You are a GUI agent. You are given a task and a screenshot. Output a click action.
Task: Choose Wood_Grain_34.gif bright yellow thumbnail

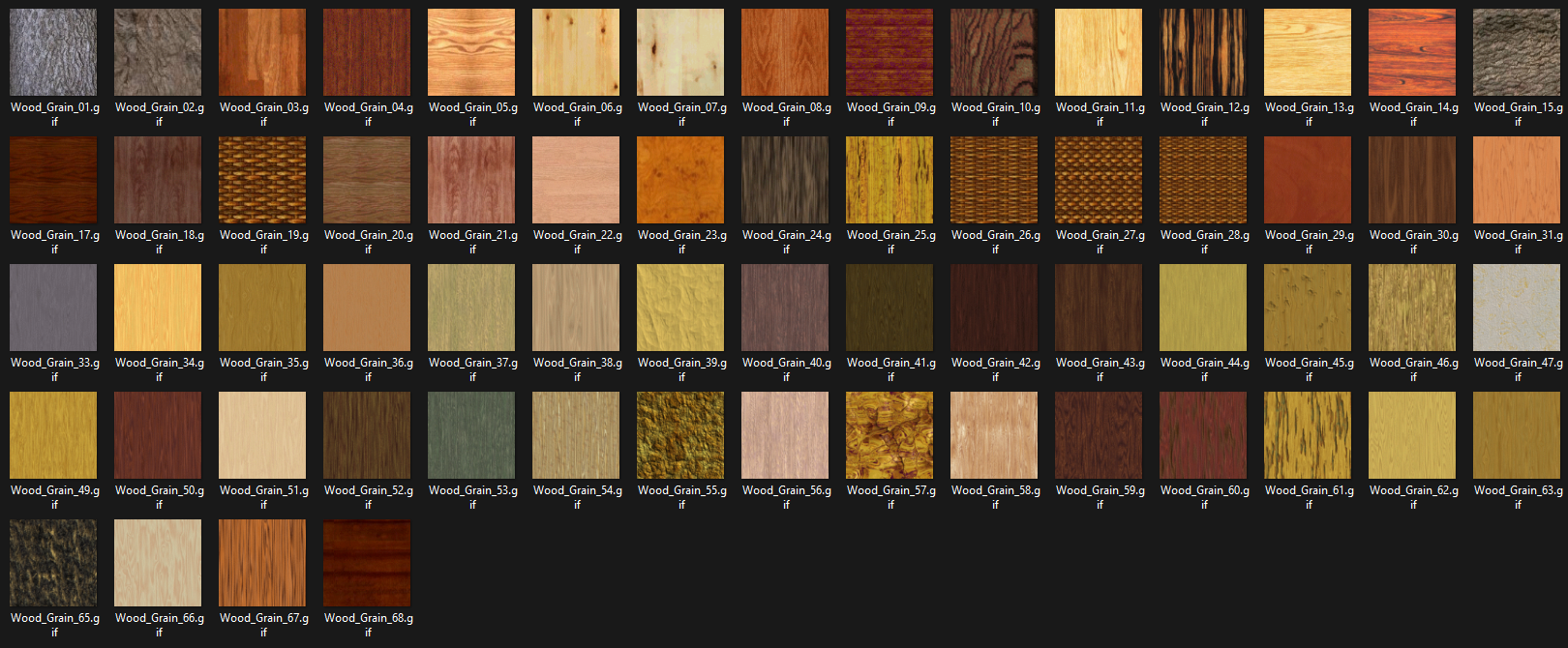tap(158, 308)
